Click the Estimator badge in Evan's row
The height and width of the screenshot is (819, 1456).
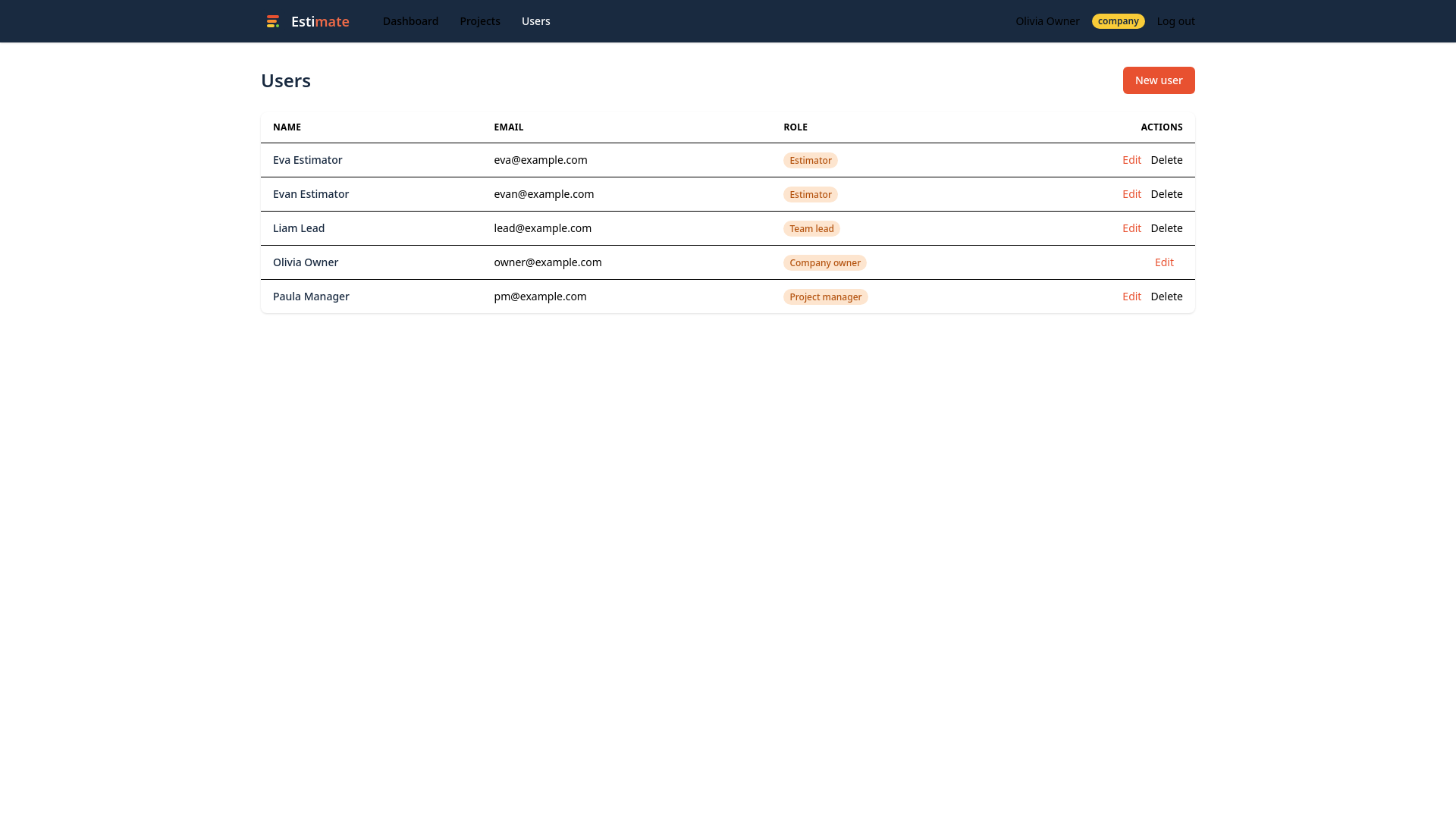point(811,194)
